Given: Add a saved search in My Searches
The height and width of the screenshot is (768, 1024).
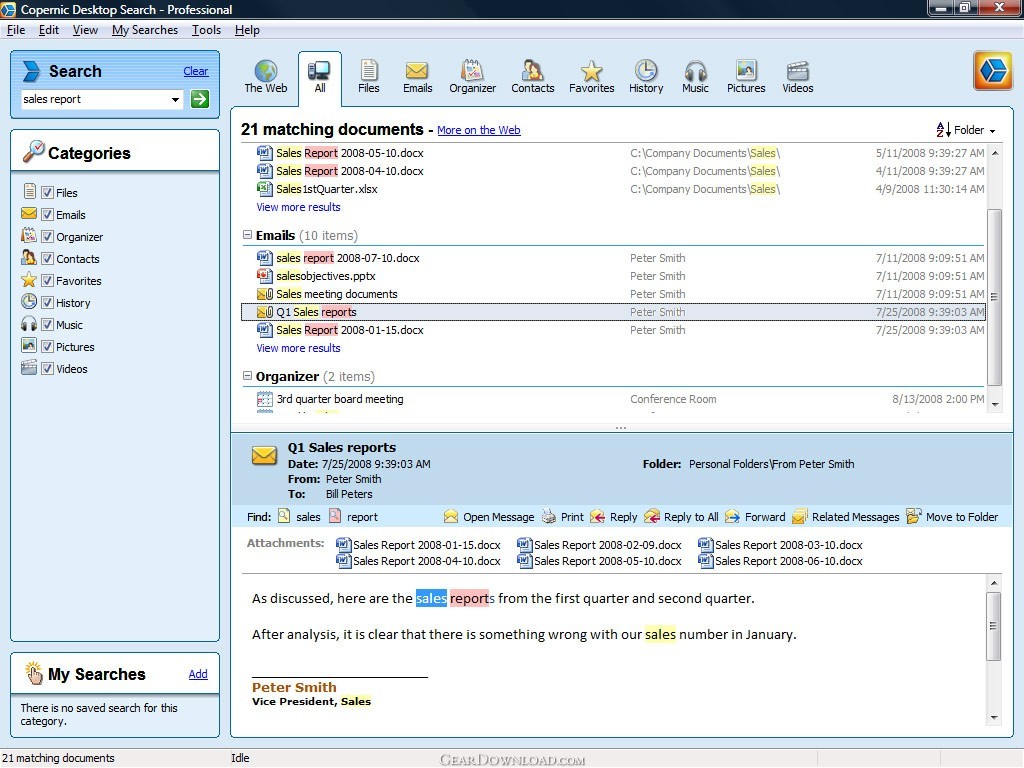Looking at the screenshot, I should pos(198,675).
